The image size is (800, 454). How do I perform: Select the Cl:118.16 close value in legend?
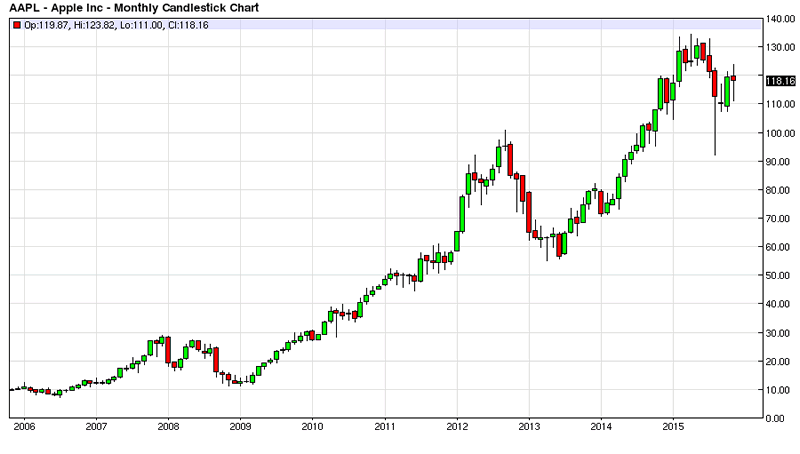187,25
